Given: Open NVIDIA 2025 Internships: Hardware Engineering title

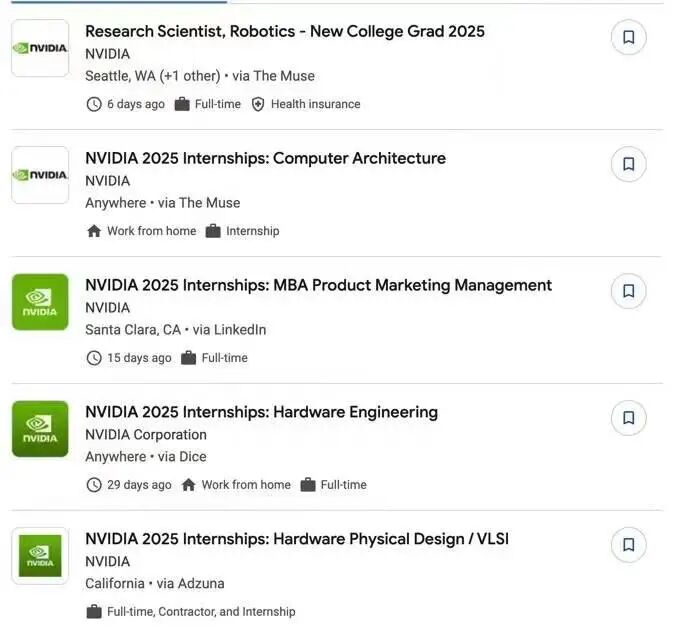Looking at the screenshot, I should click(261, 412).
